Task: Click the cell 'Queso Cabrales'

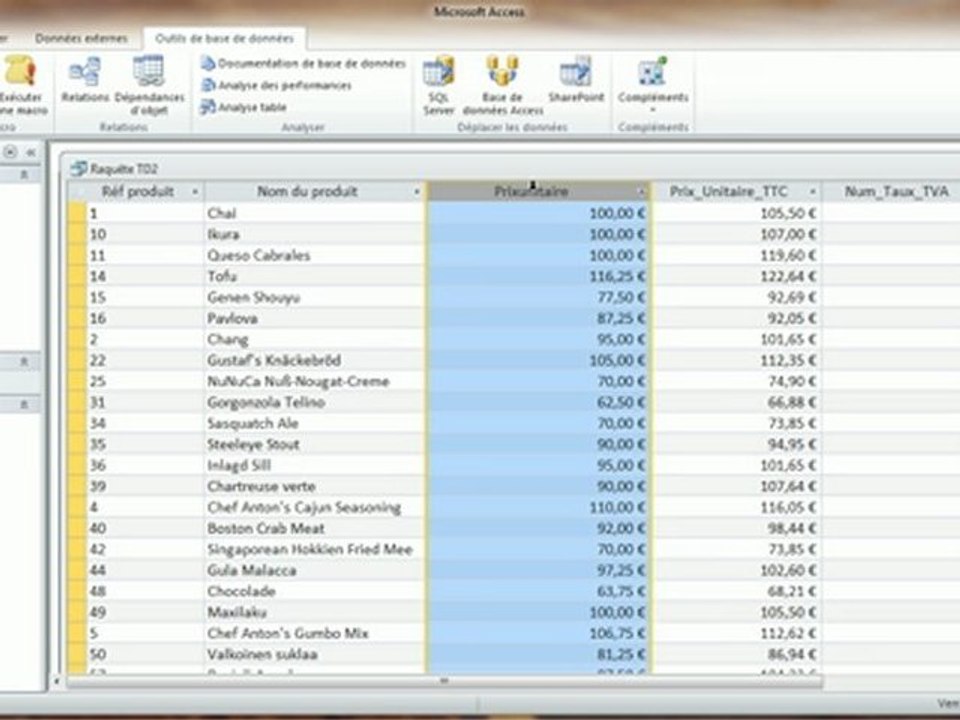Action: (315, 255)
